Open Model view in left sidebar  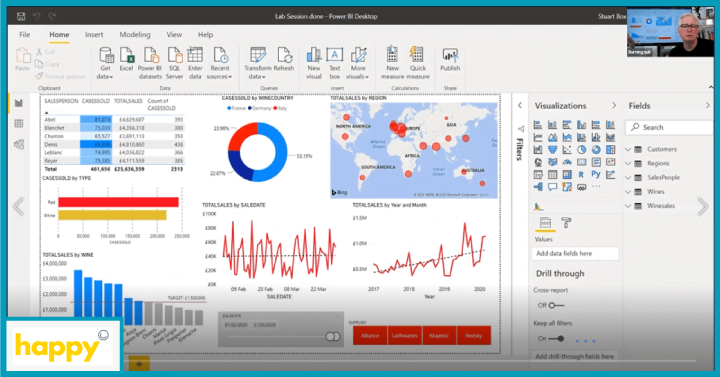(19, 145)
